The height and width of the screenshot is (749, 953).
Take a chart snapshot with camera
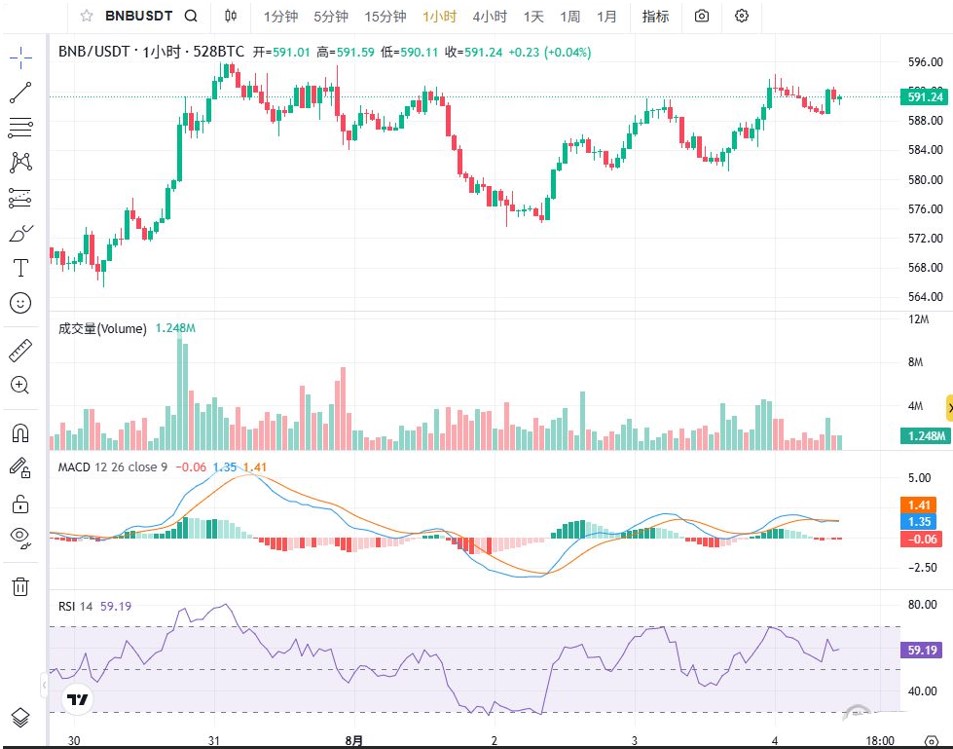pos(701,16)
